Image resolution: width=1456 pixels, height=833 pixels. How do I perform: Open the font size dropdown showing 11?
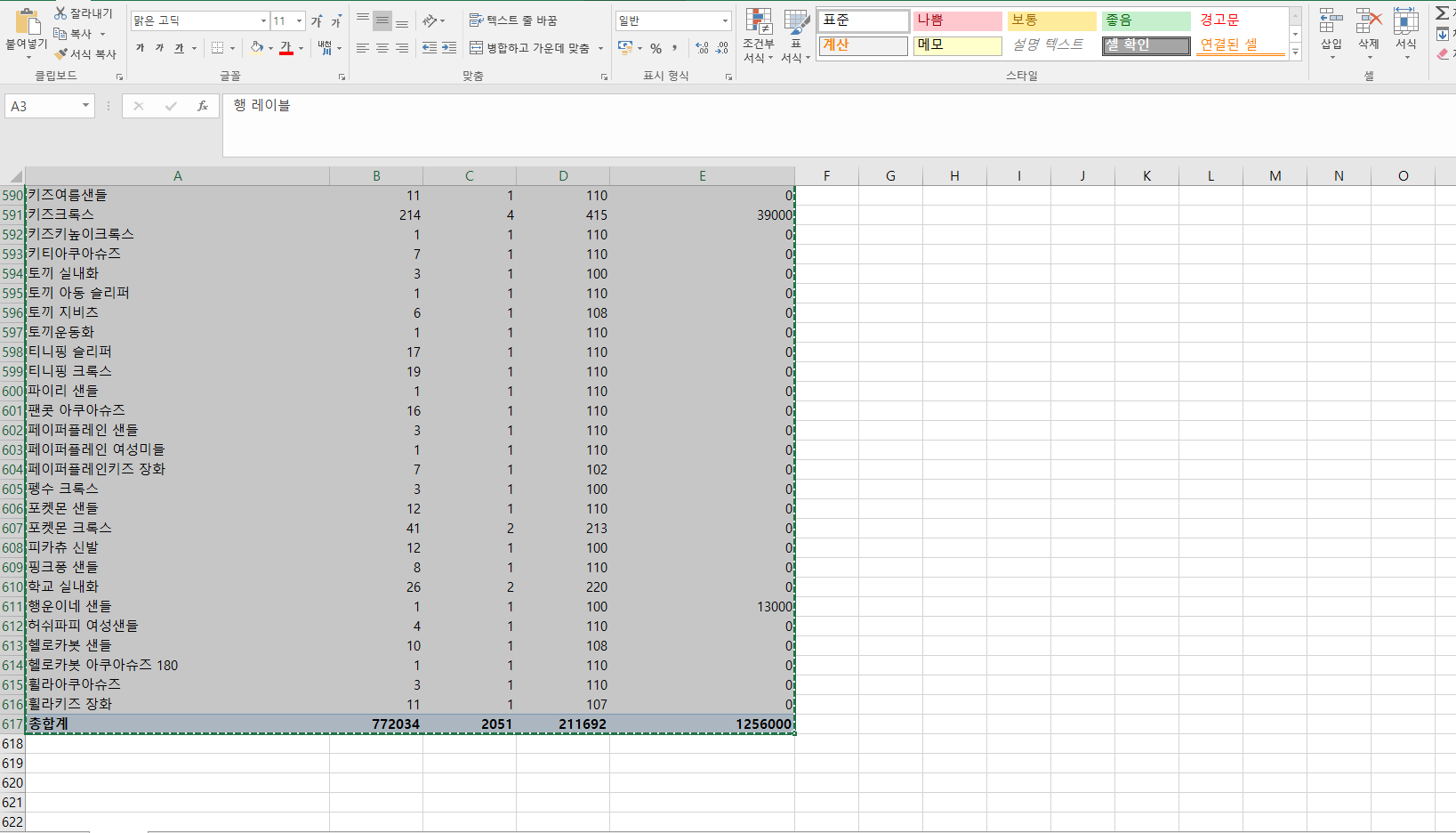pyautogui.click(x=299, y=20)
